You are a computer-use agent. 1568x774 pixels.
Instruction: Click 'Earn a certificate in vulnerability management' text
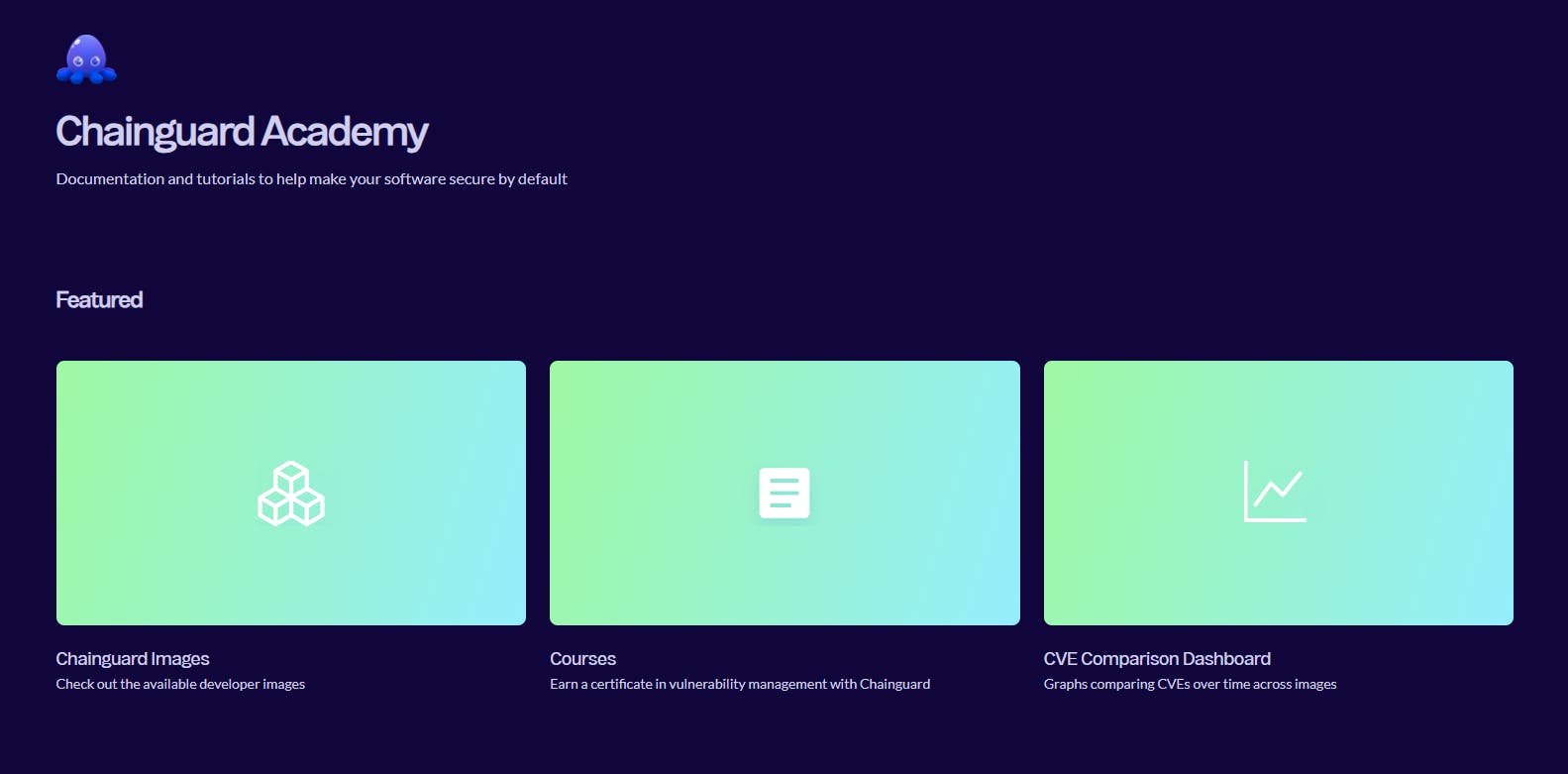click(740, 684)
